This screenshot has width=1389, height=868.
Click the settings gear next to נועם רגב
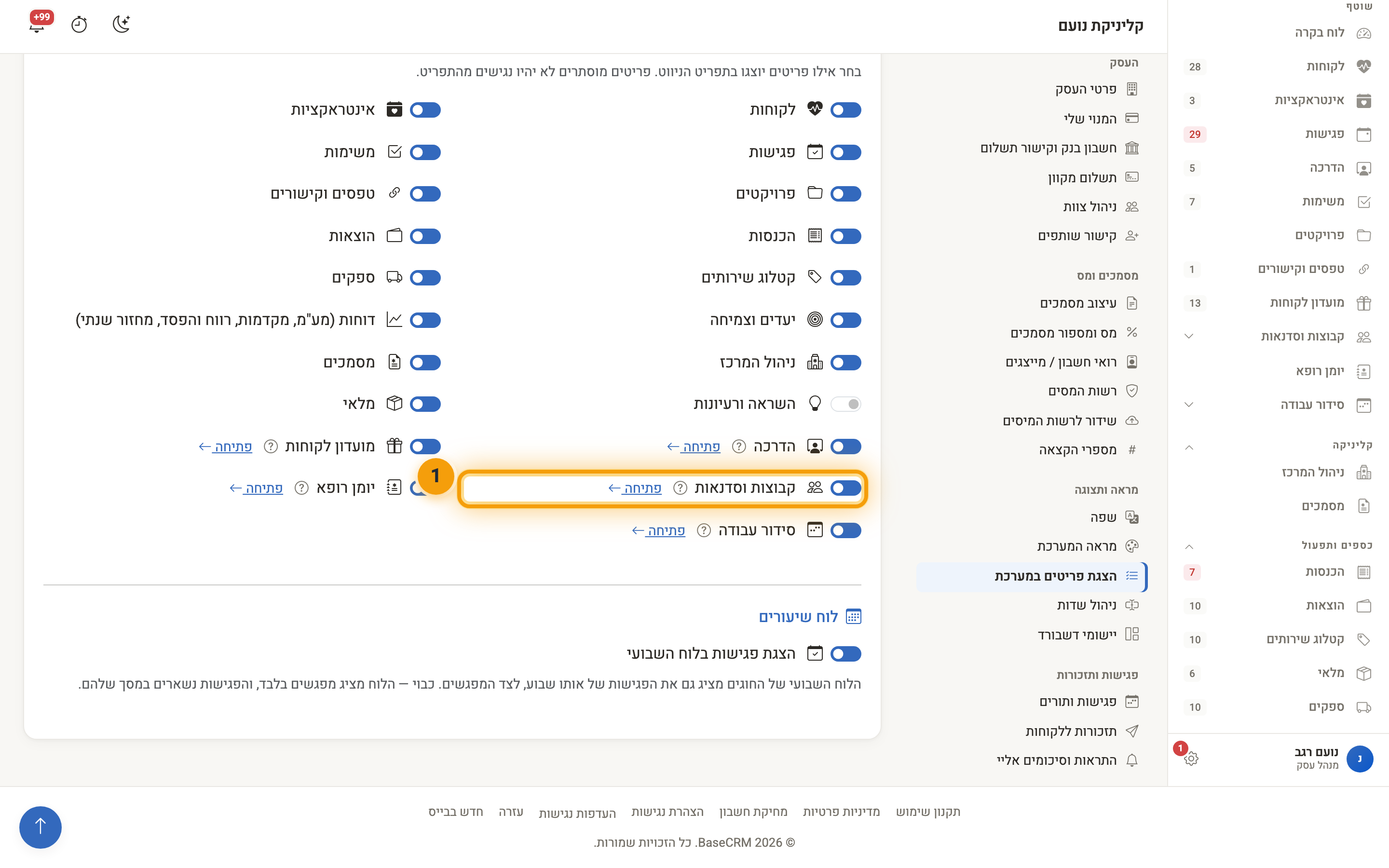click(1191, 759)
